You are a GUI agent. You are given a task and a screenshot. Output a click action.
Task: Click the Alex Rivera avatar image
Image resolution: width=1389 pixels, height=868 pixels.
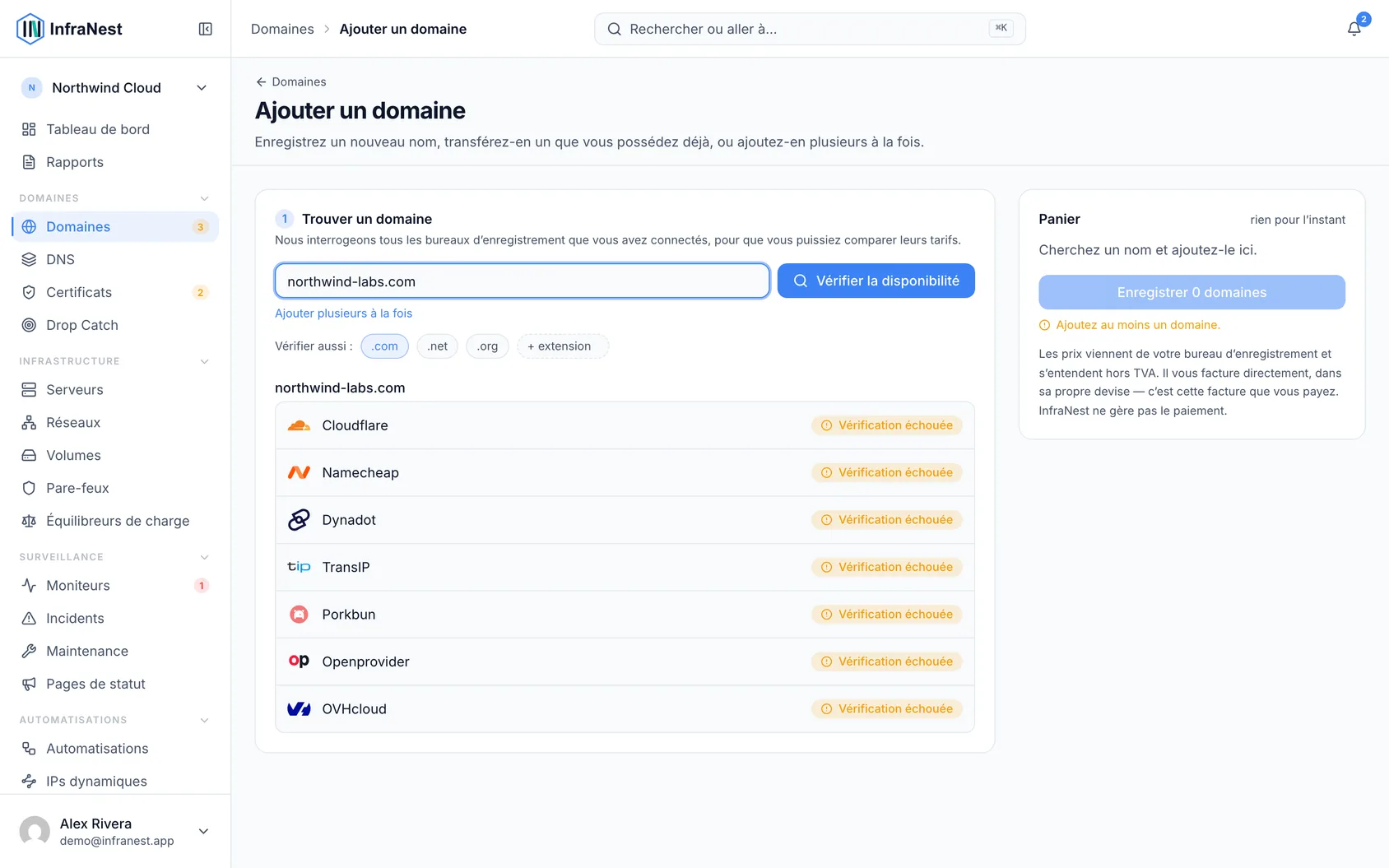pyautogui.click(x=35, y=831)
